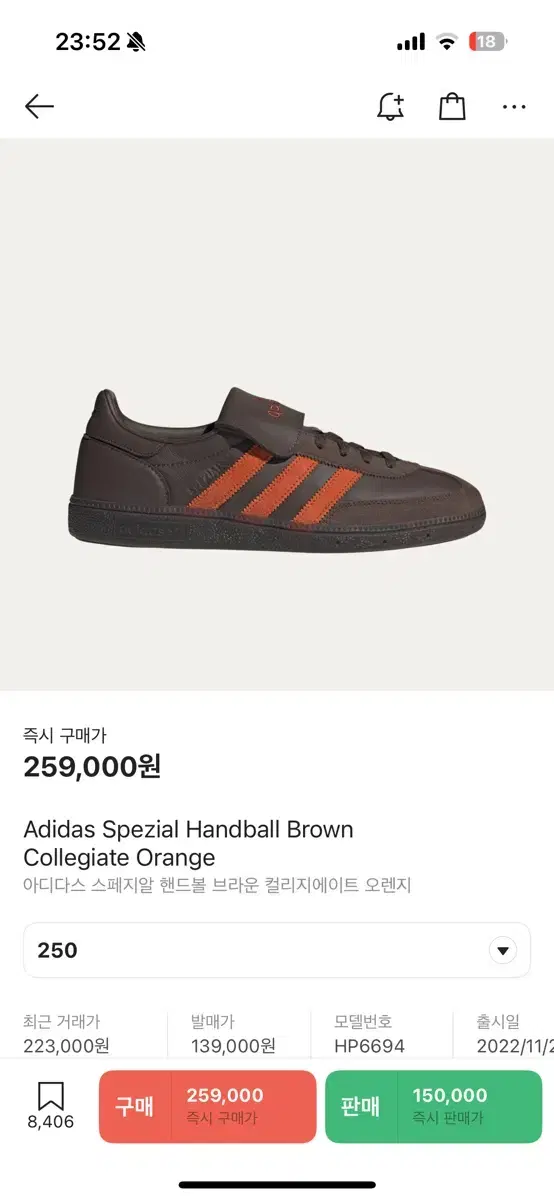554x1200 pixels.
Task: Open the shopping bag icon
Action: tap(452, 106)
